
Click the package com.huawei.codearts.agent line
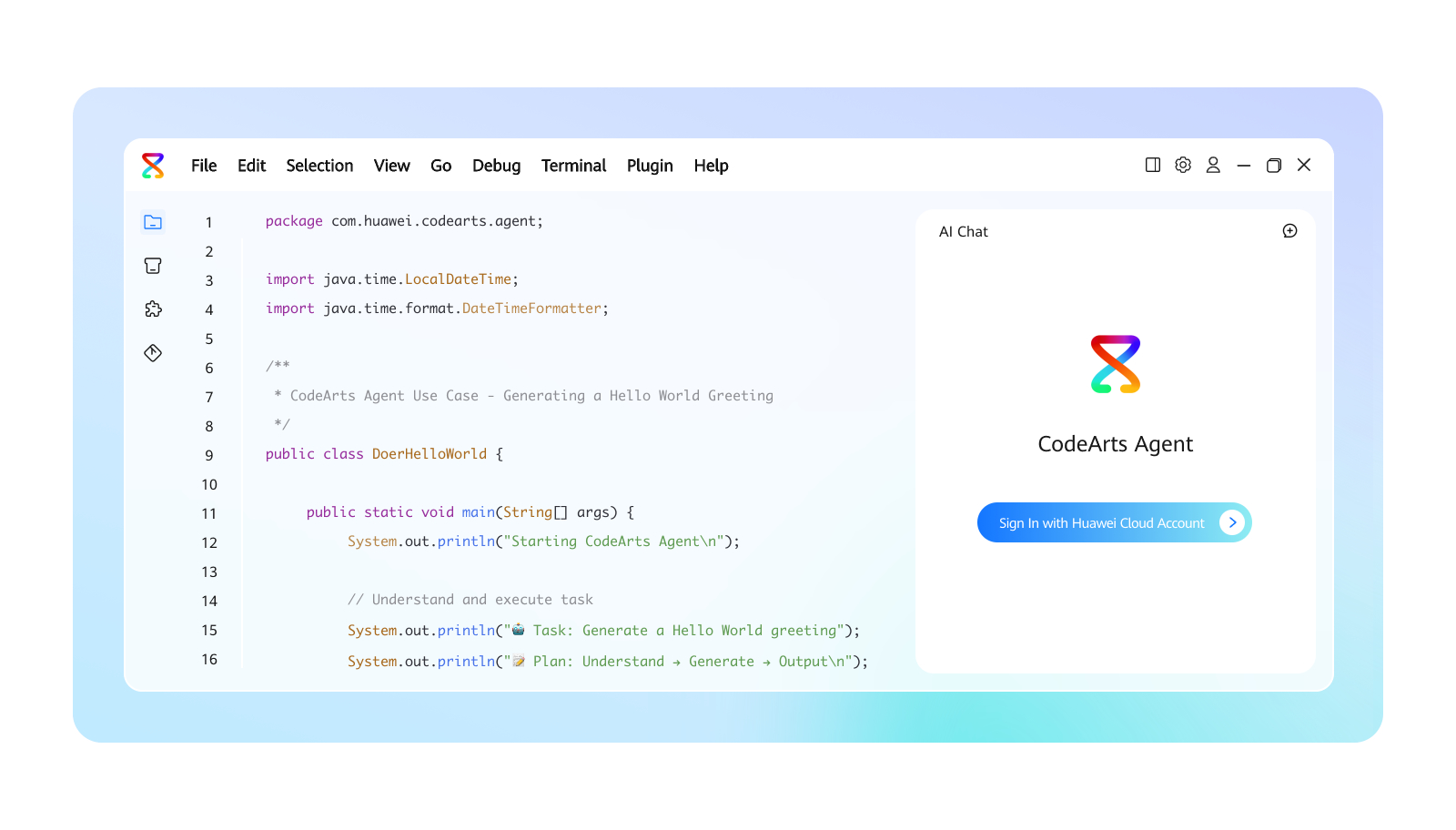(x=404, y=221)
